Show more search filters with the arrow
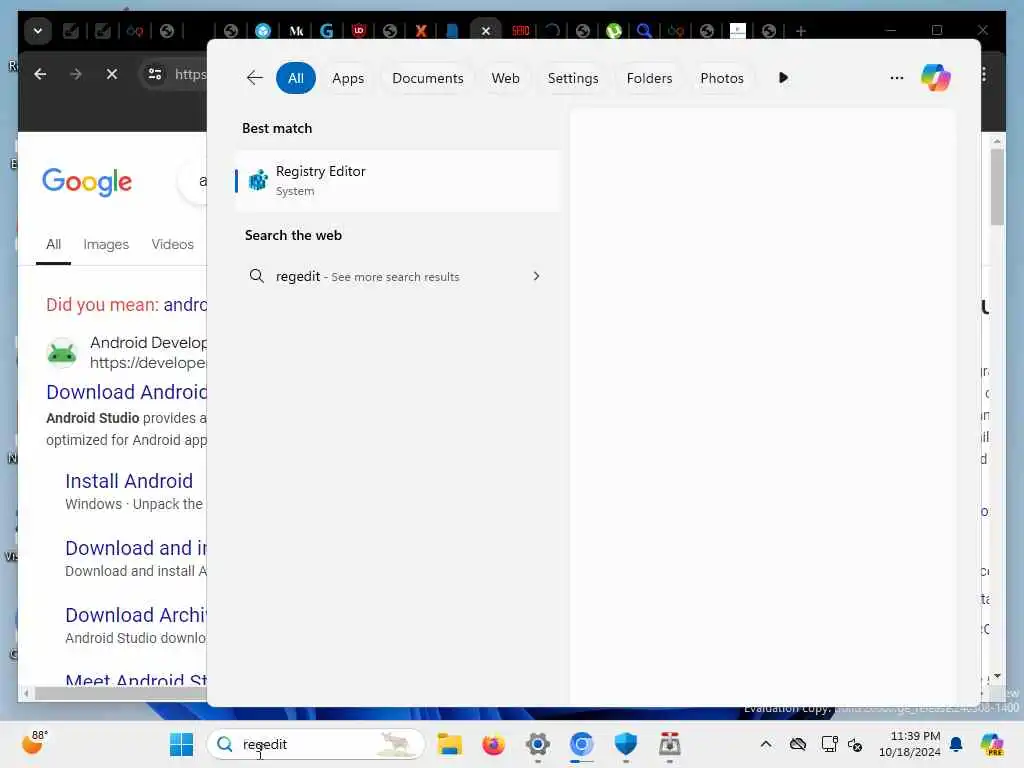1024x768 pixels. click(x=783, y=78)
